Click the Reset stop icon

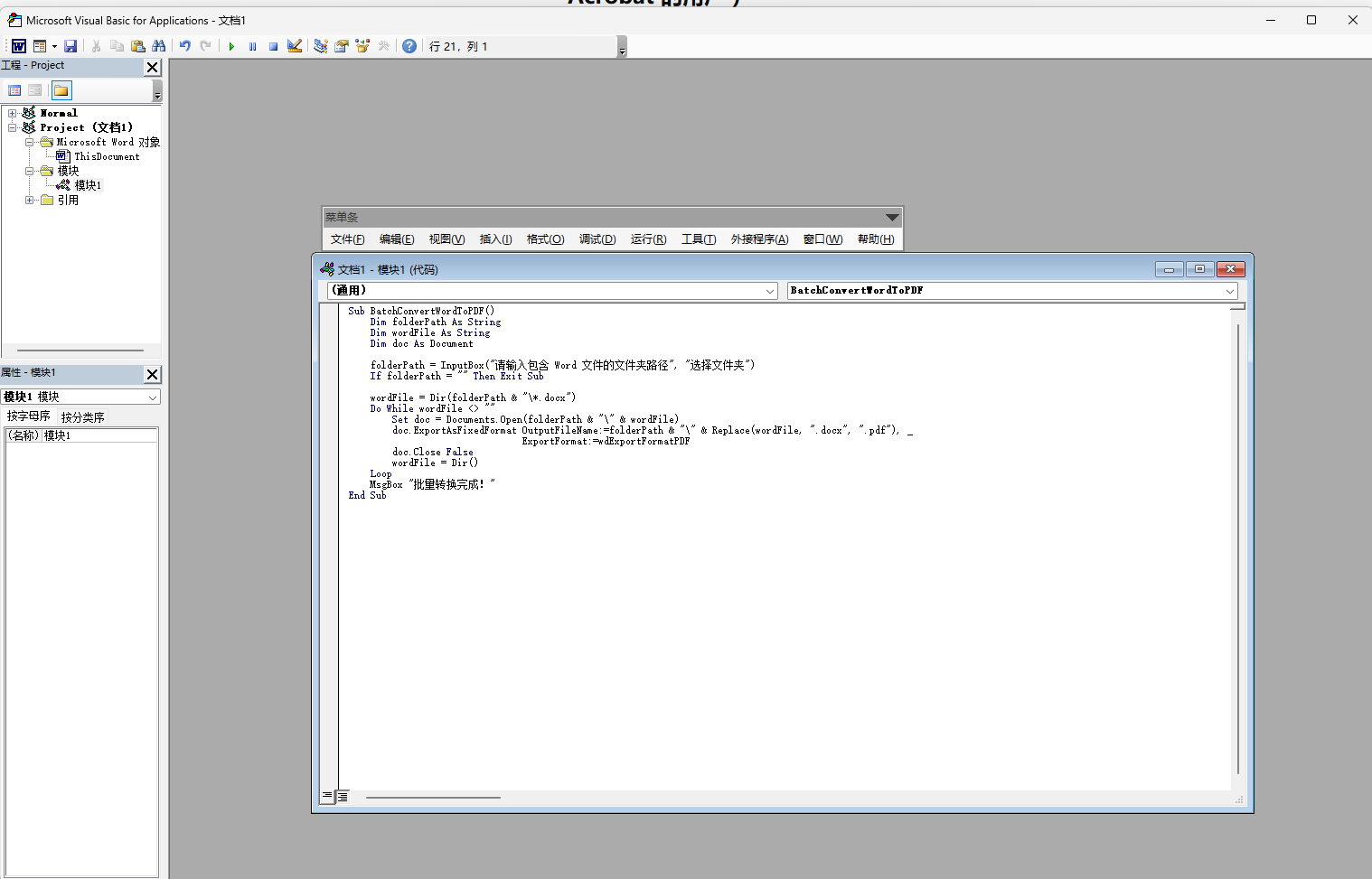click(273, 46)
